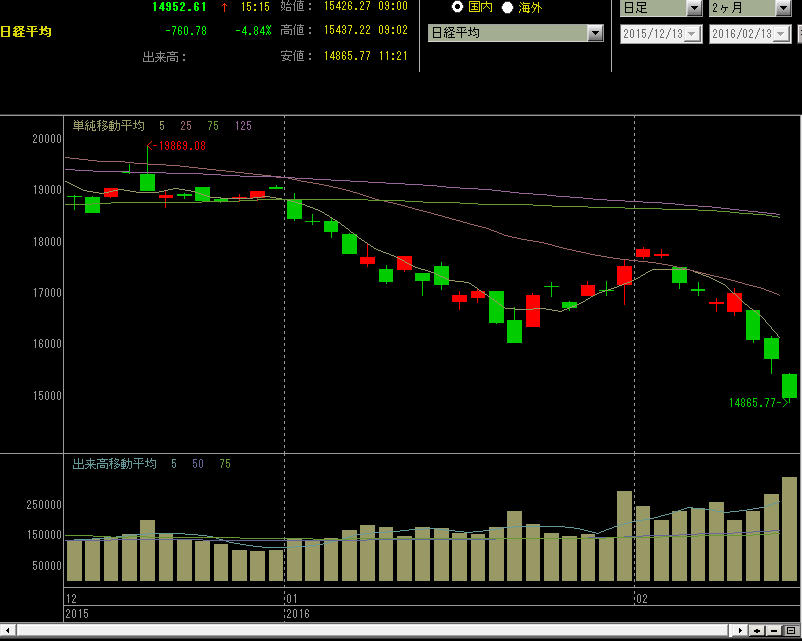This screenshot has width=802, height=641.
Task: Click the reset zoom button at bottom right
Action: (790, 631)
